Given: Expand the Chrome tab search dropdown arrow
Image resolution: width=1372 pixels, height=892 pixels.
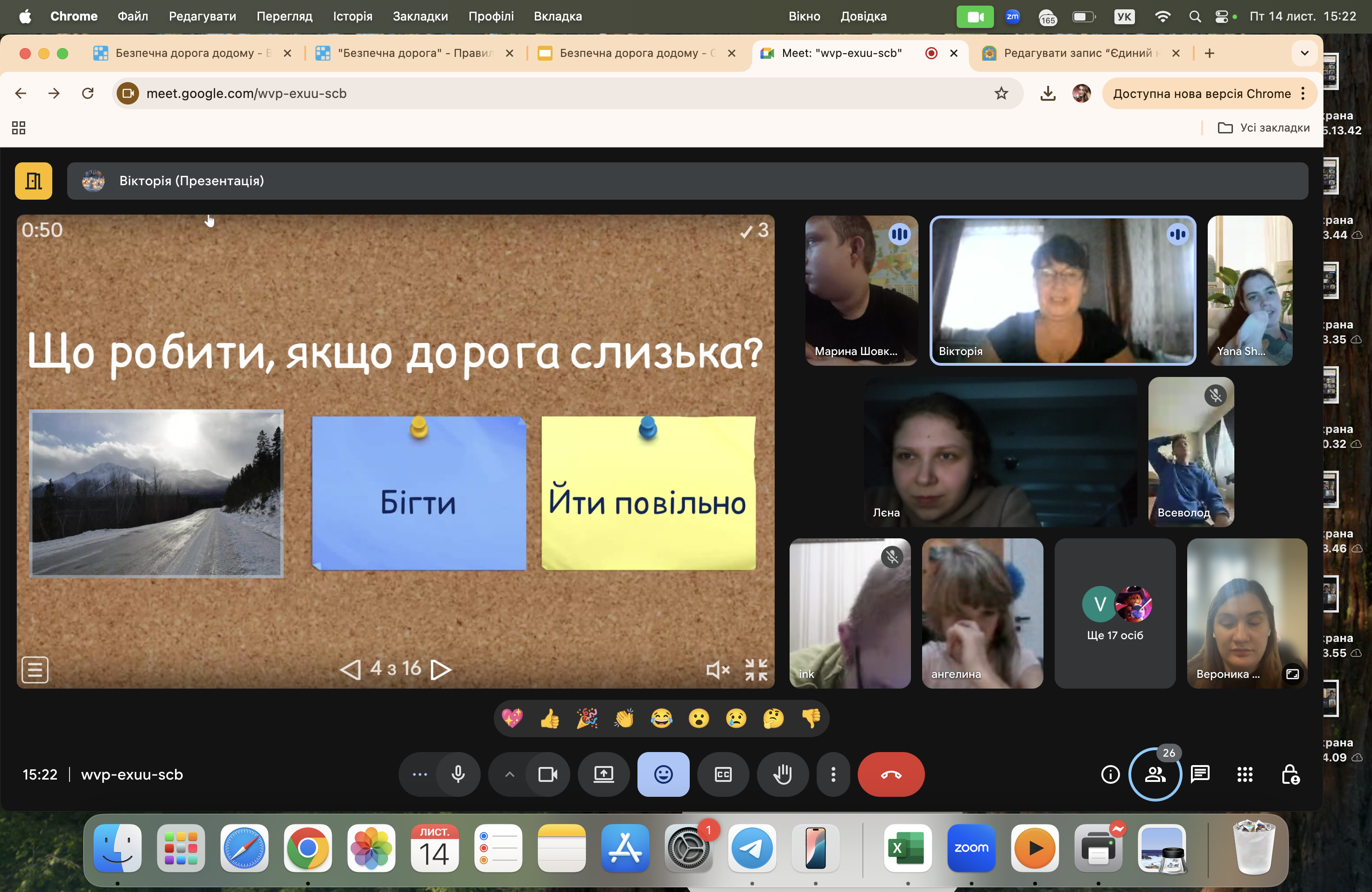Looking at the screenshot, I should click(x=1304, y=53).
